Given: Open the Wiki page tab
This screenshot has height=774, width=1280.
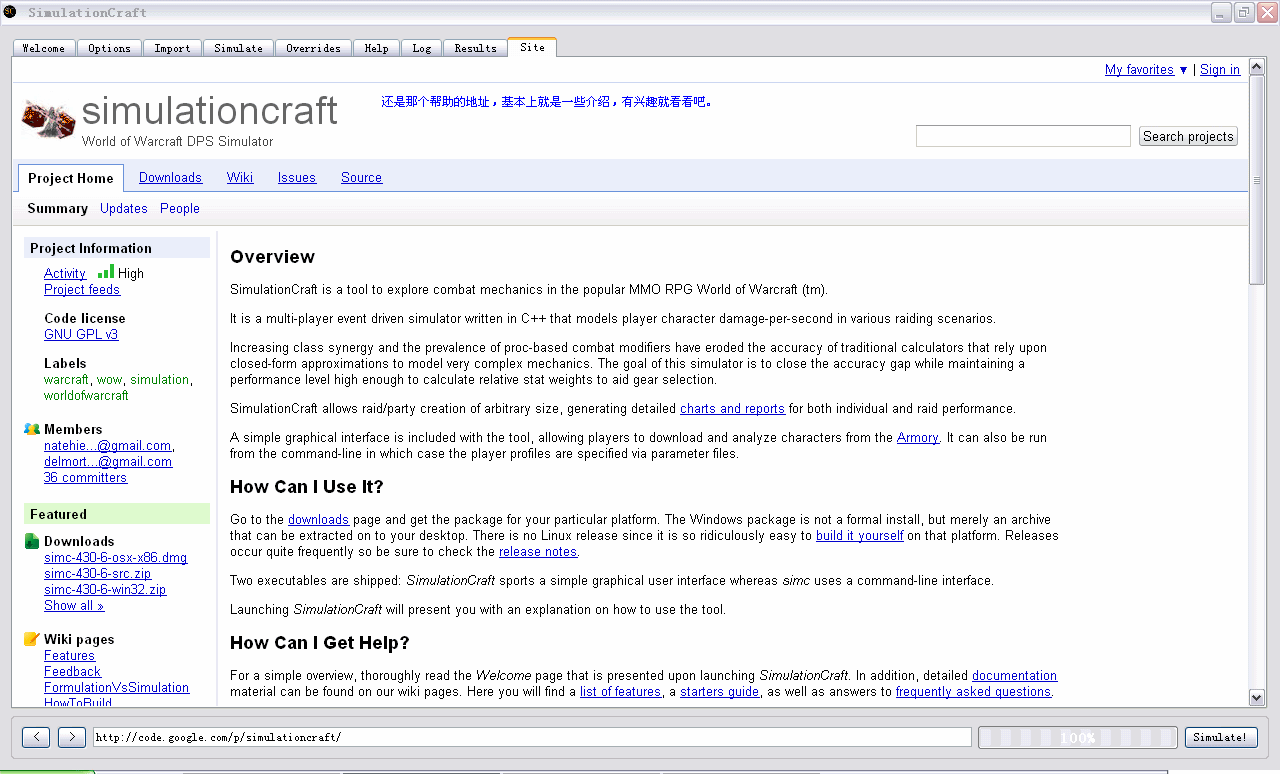Looking at the screenshot, I should [240, 177].
